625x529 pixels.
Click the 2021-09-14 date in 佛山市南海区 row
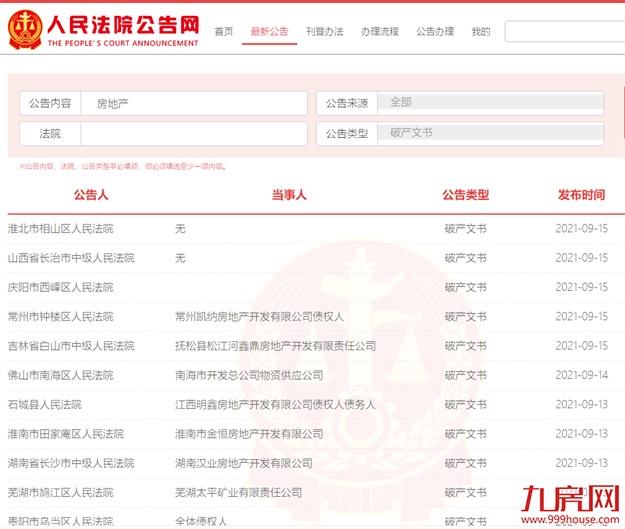click(582, 376)
